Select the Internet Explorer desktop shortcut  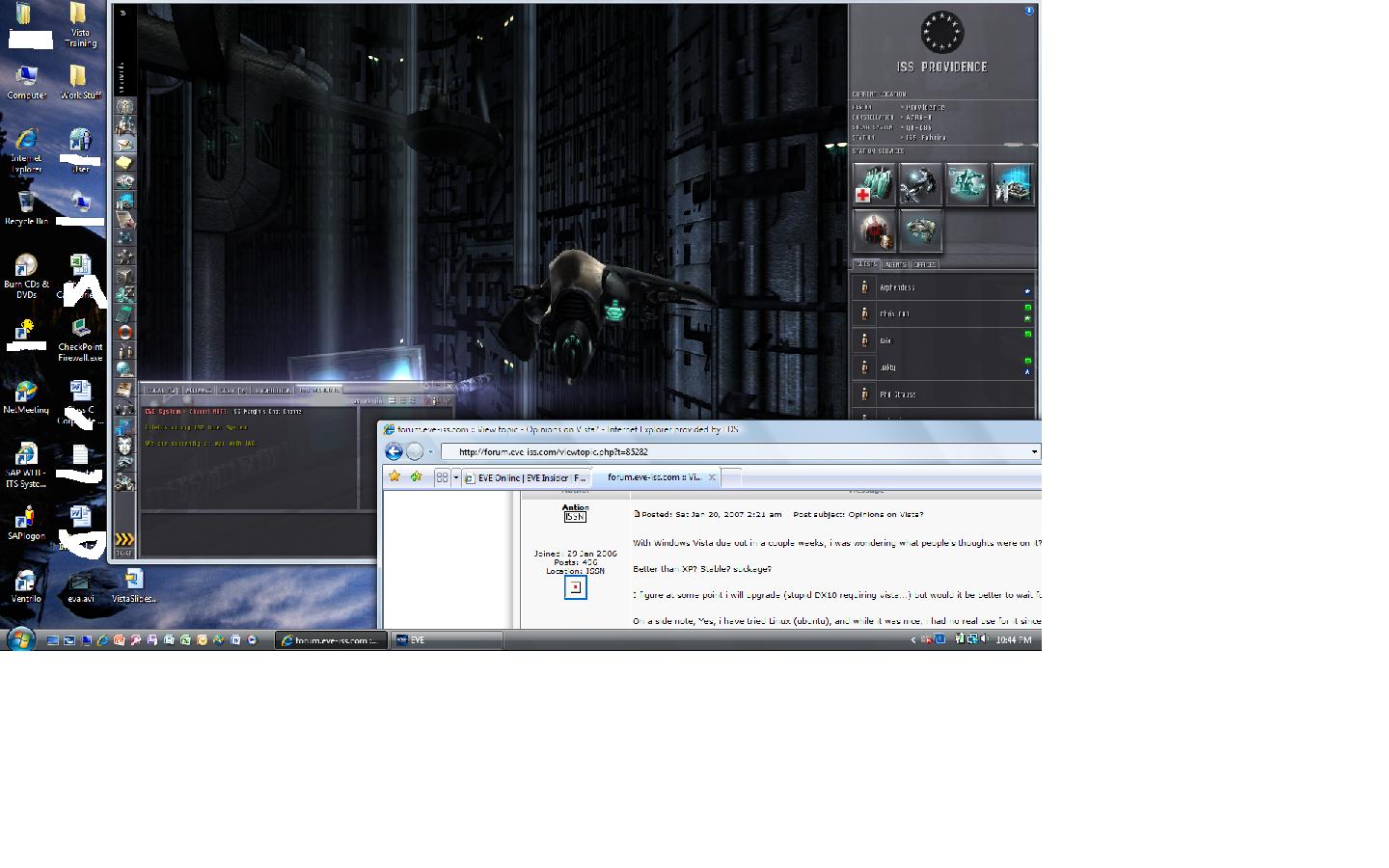click(x=26, y=149)
